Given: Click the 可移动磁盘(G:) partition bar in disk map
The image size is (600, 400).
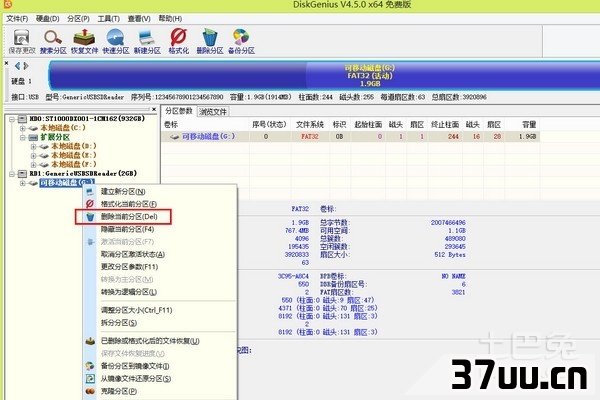Looking at the screenshot, I should (324, 75).
